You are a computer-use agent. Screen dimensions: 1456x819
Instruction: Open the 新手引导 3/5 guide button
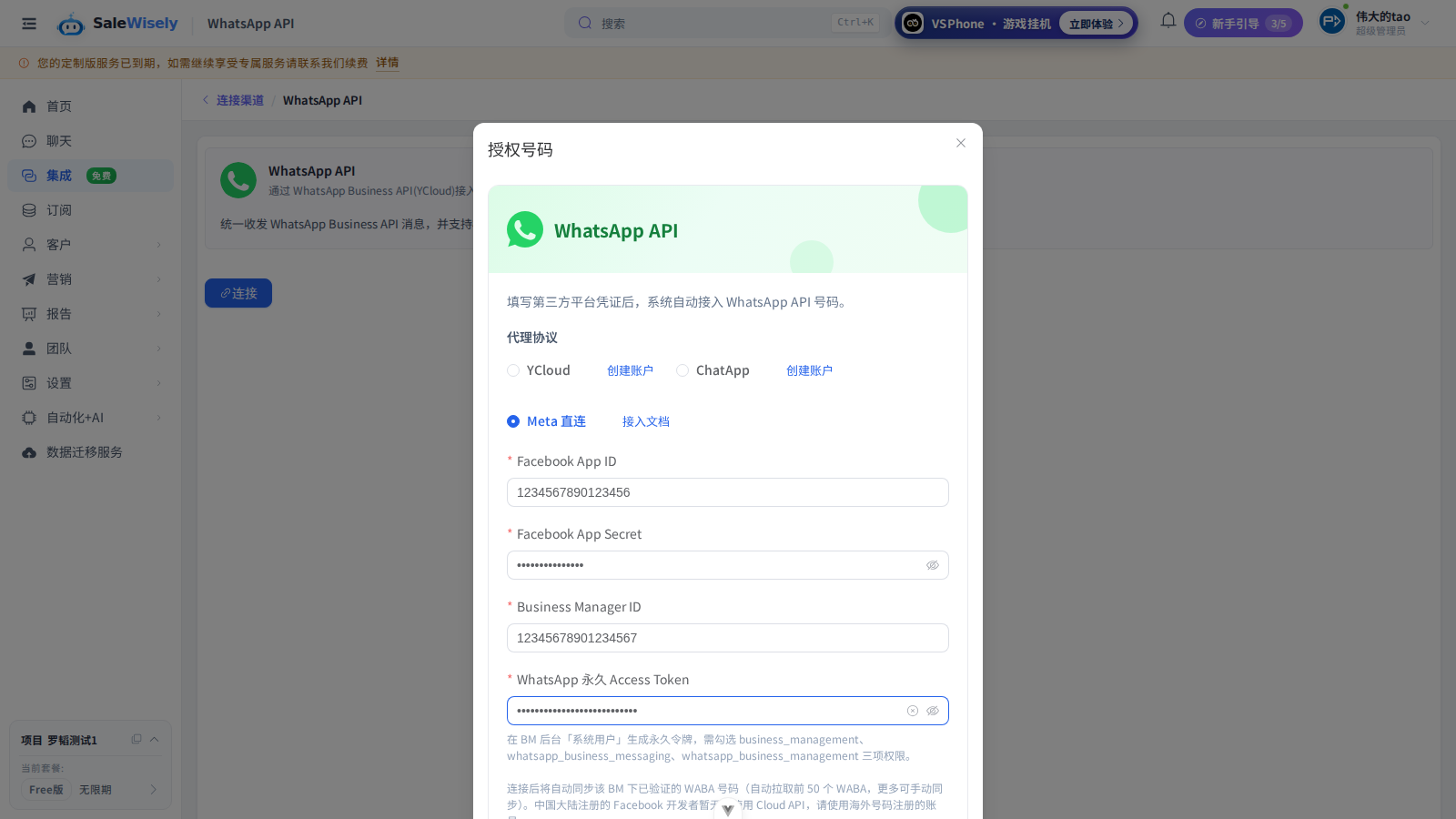1243,24
